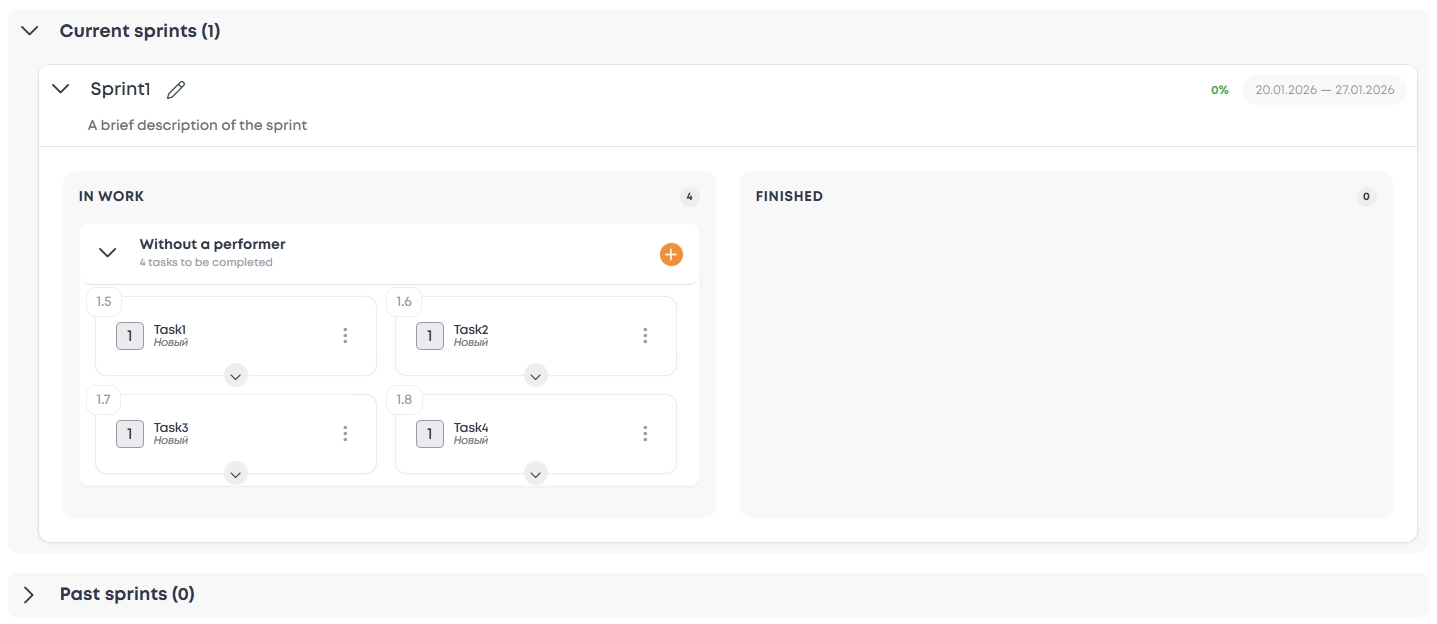Click the sprint description text
The width and height of the screenshot is (1437, 624).
coord(197,126)
